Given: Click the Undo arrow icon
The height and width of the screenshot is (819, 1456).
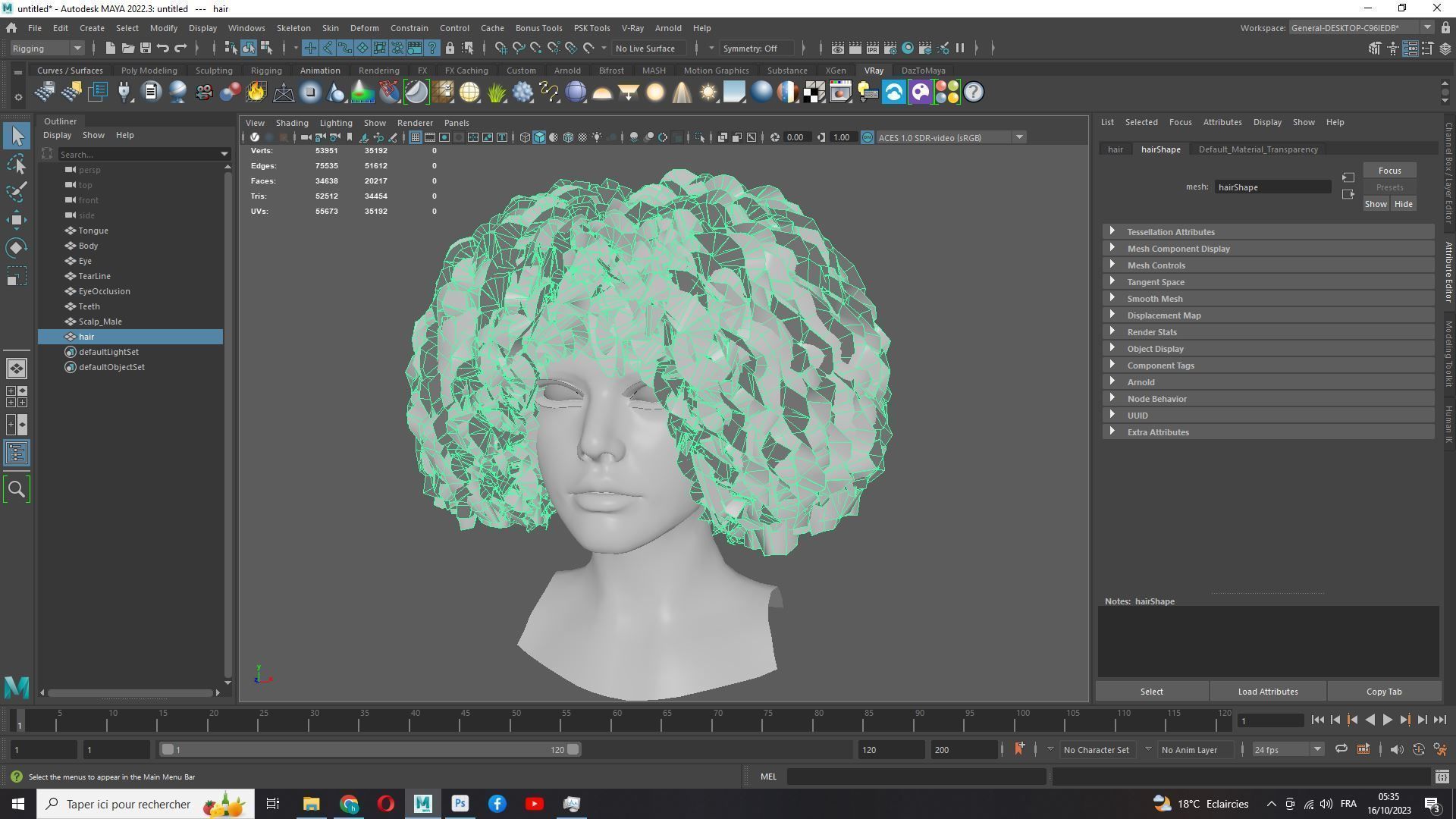Looking at the screenshot, I should [162, 48].
